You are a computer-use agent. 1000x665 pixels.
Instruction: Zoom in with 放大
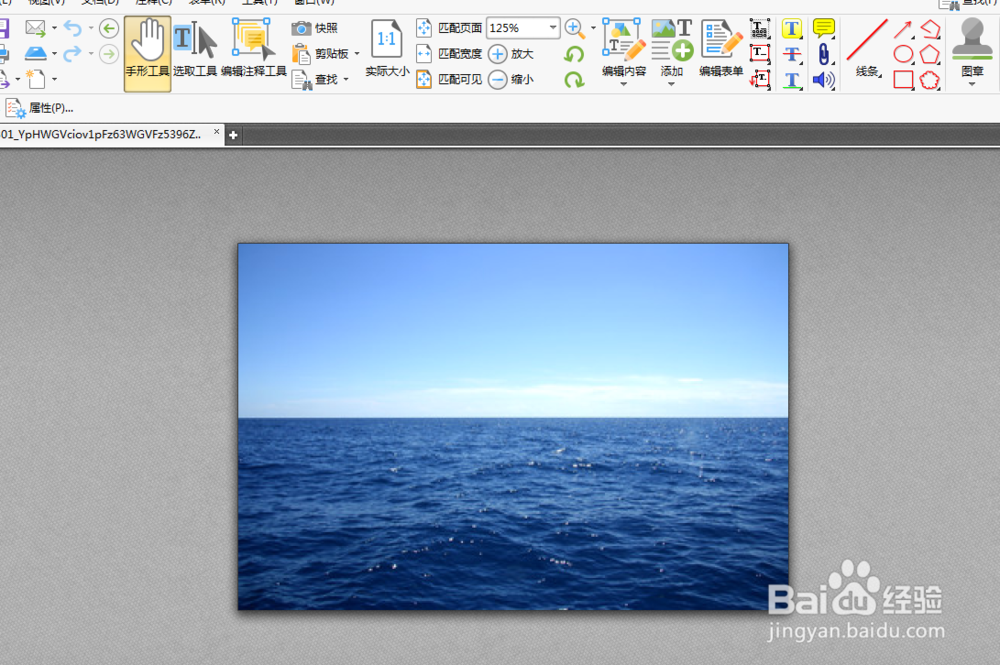pyautogui.click(x=511, y=54)
